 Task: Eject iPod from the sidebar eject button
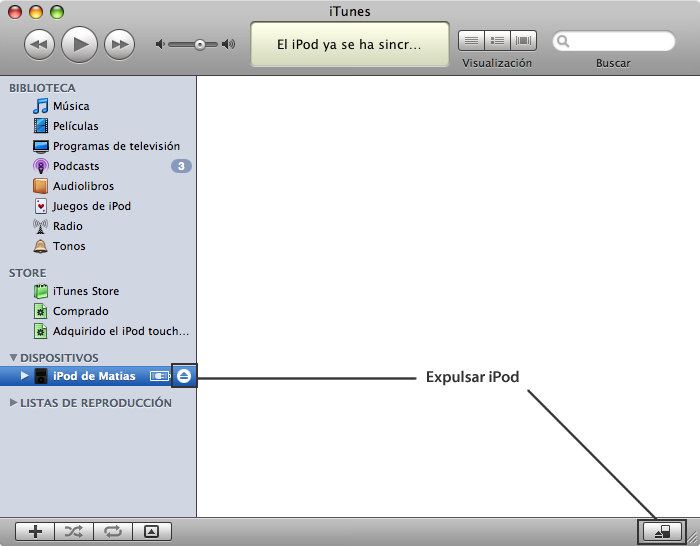[x=184, y=376]
